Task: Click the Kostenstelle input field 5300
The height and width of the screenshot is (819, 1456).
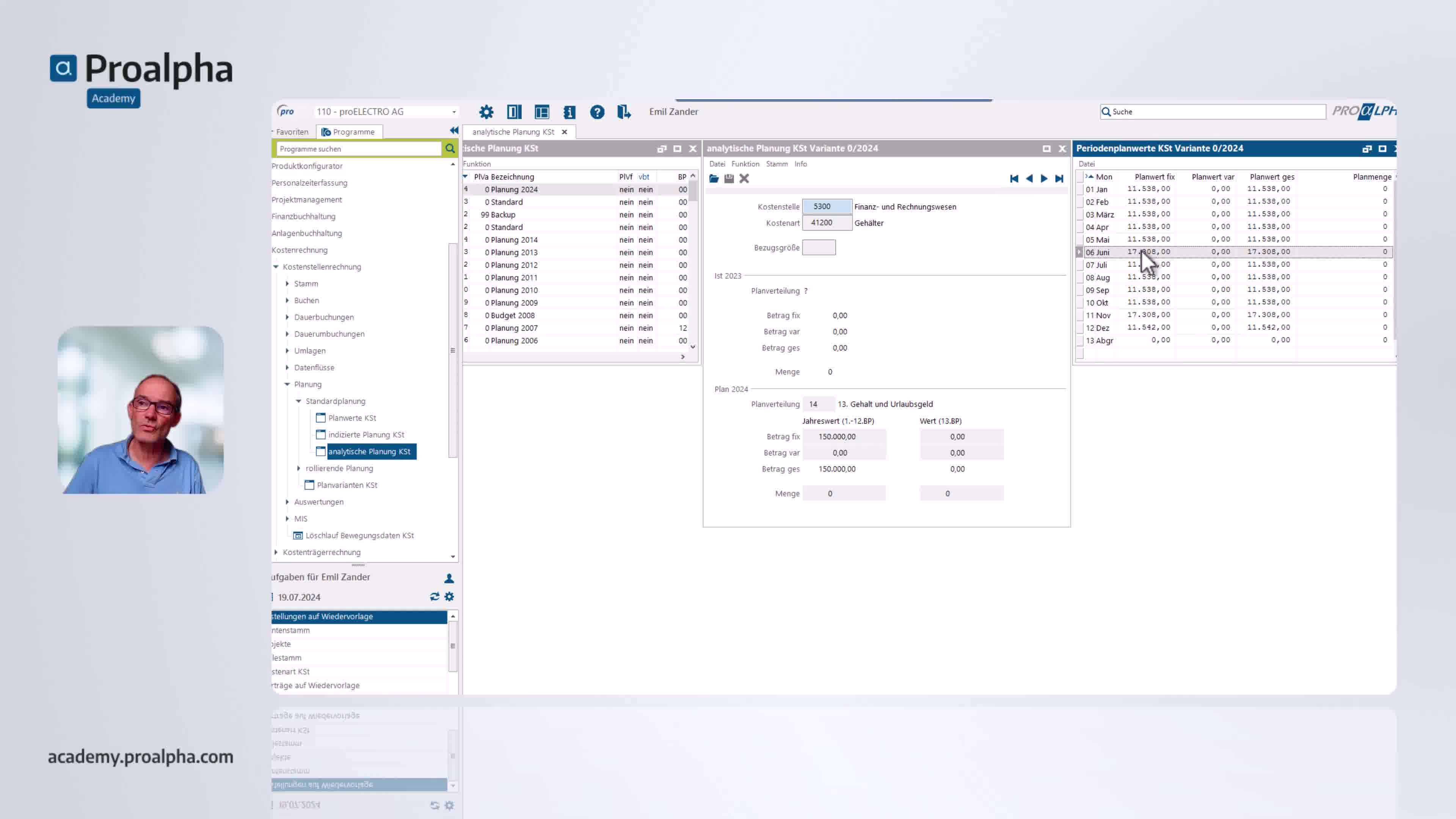Action: pyautogui.click(x=826, y=207)
